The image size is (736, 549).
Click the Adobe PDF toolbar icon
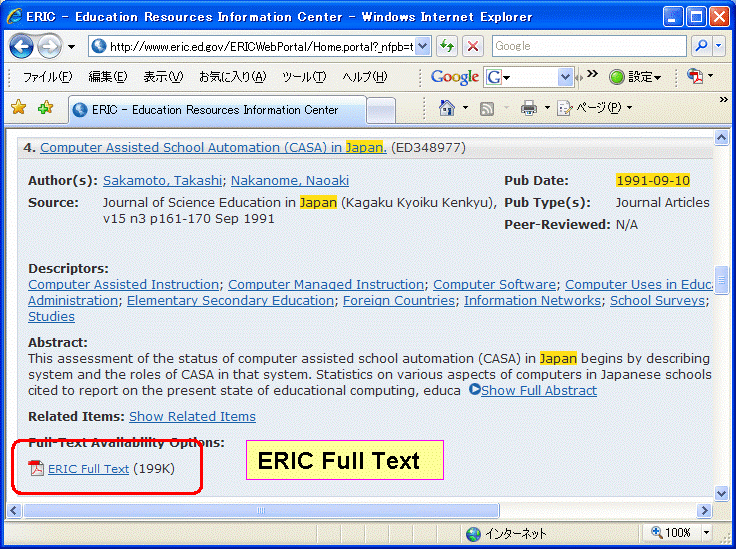pyautogui.click(x=695, y=76)
